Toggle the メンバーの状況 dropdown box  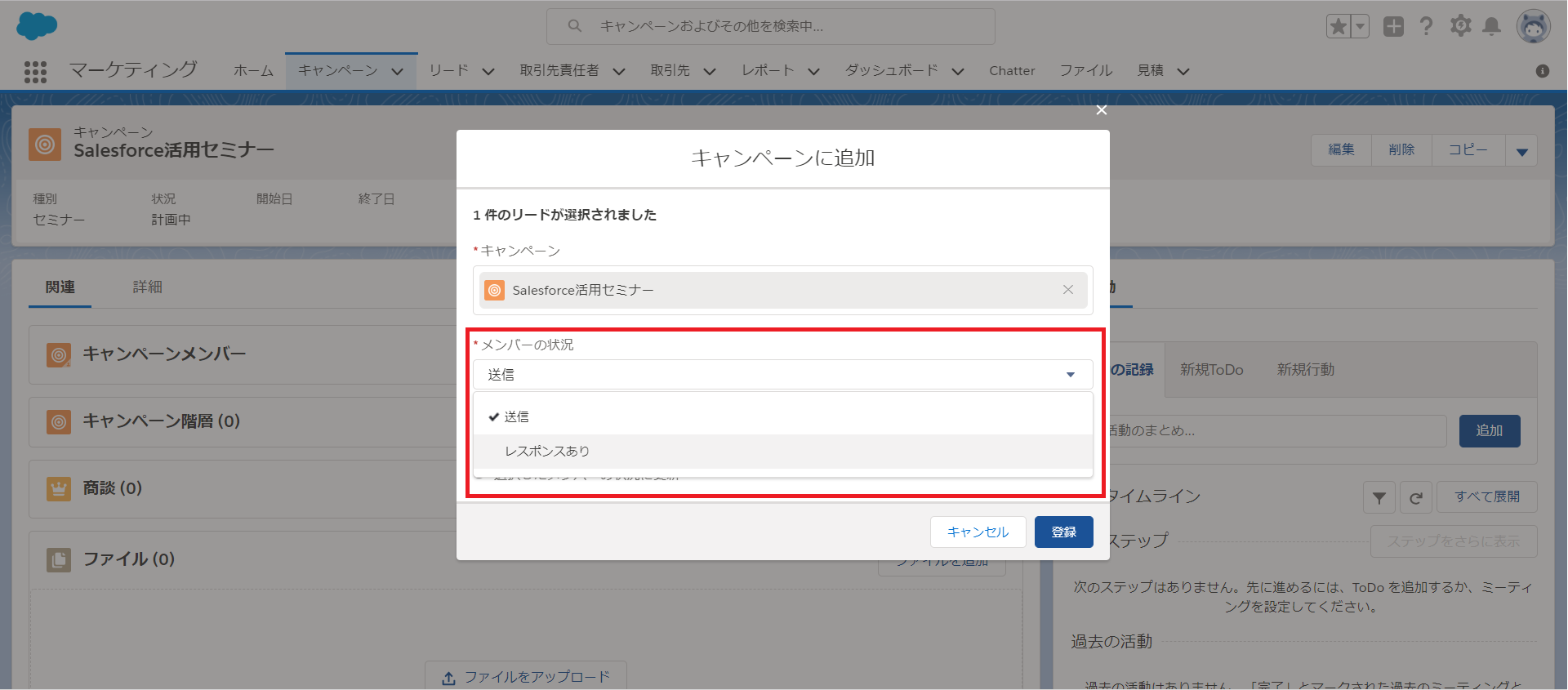click(782, 375)
